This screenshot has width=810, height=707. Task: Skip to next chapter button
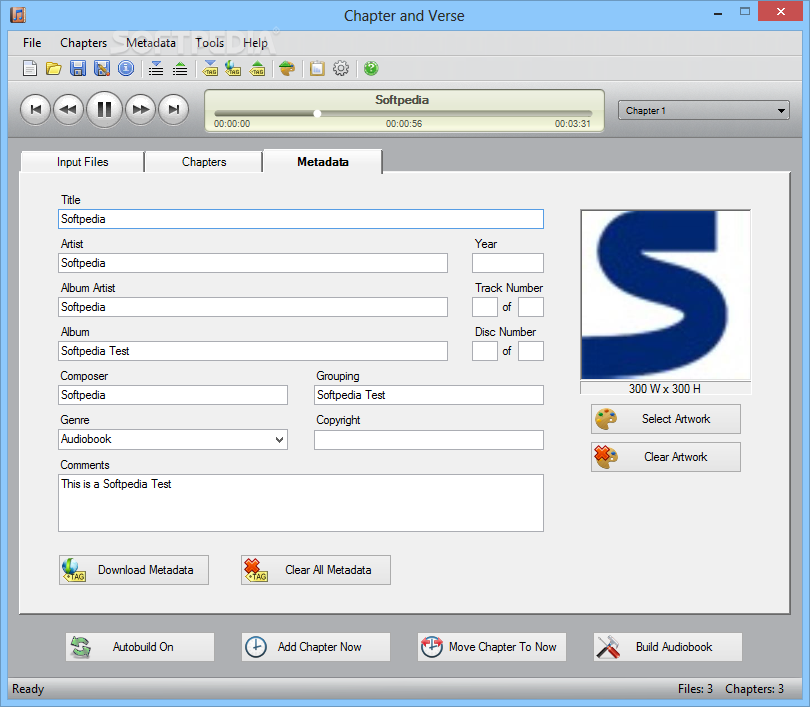[174, 109]
